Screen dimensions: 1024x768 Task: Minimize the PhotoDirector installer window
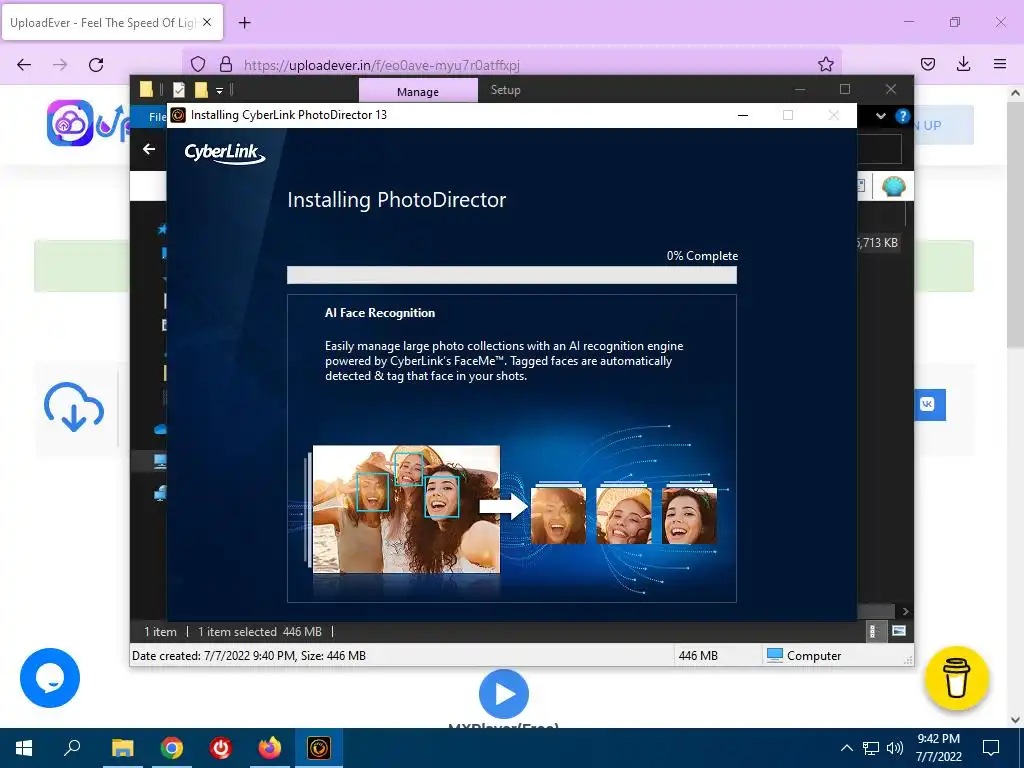pyautogui.click(x=743, y=115)
